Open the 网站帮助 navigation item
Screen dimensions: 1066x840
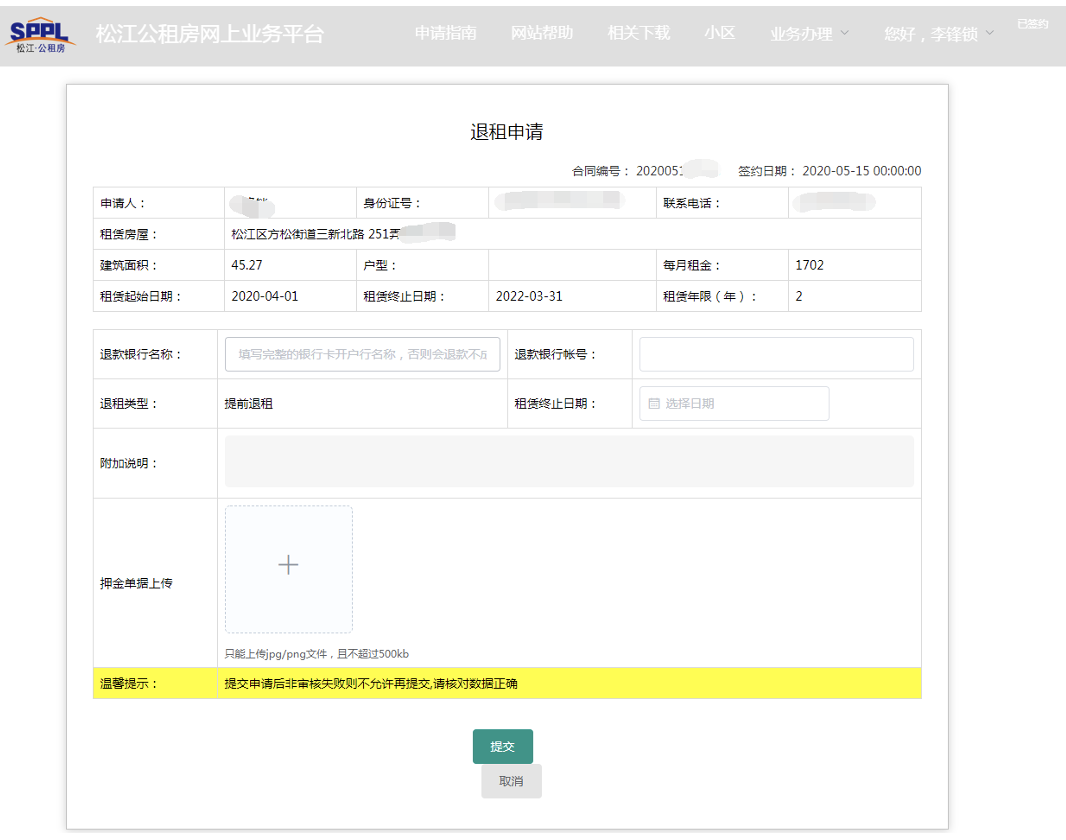point(542,33)
